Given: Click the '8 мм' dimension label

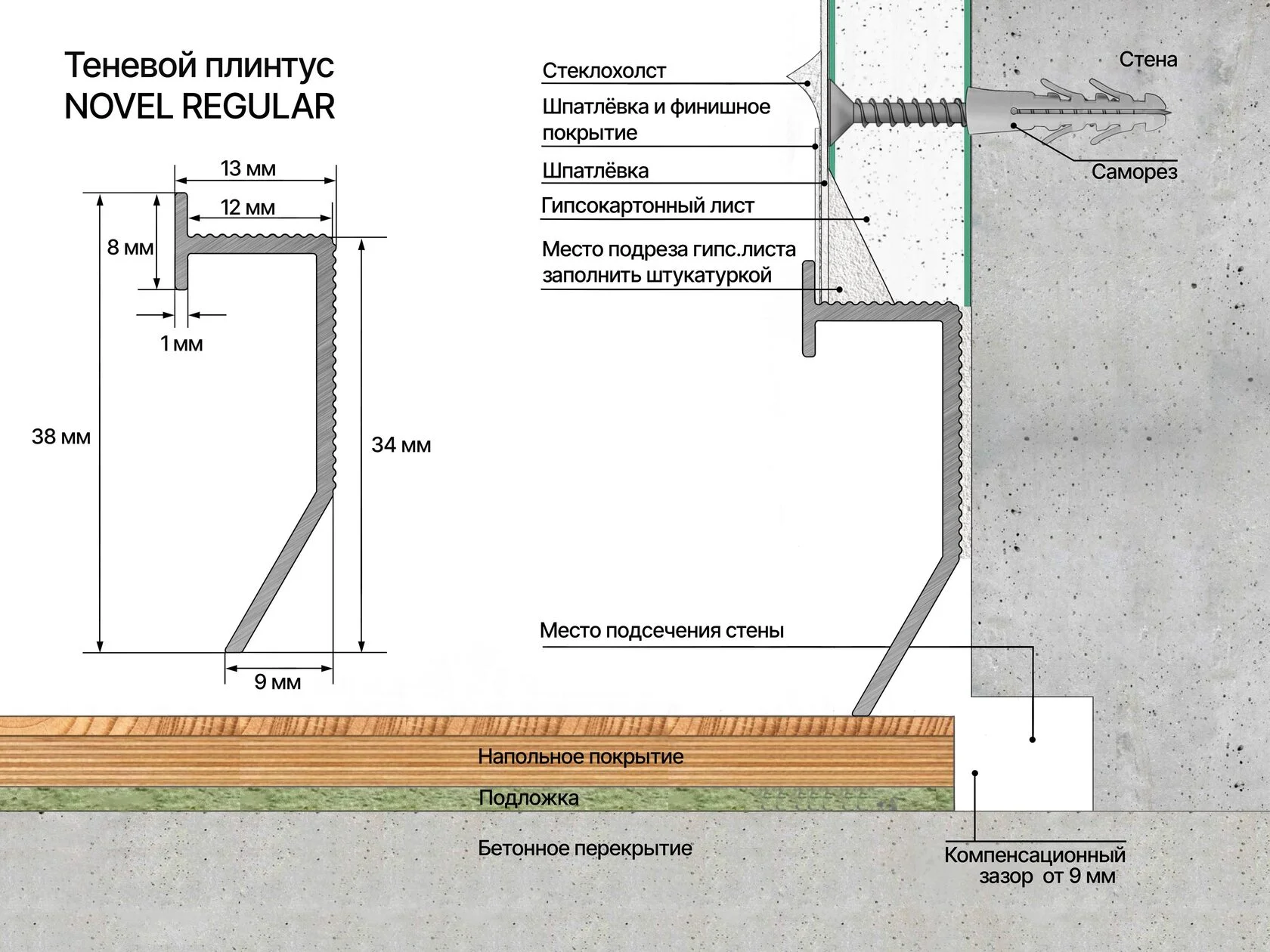Looking at the screenshot, I should 130,247.
